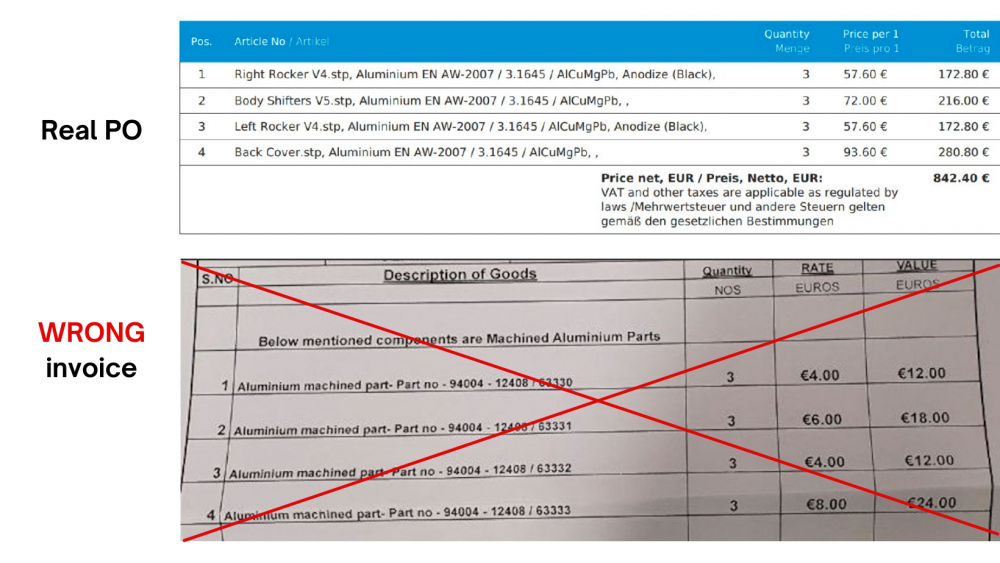Click the VAT and other taxes note
Image resolution: width=1000 pixels, height=563 pixels.
(x=749, y=207)
